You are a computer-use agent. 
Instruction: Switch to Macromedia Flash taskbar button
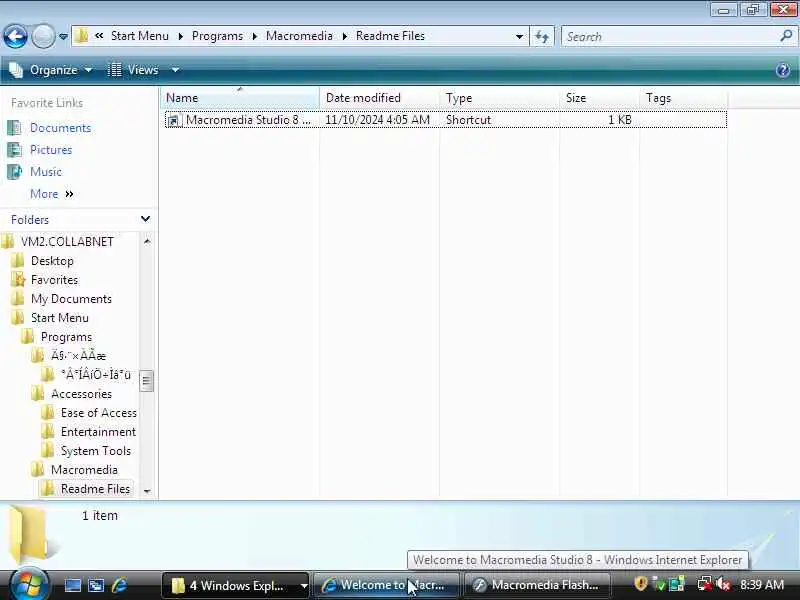[537, 585]
